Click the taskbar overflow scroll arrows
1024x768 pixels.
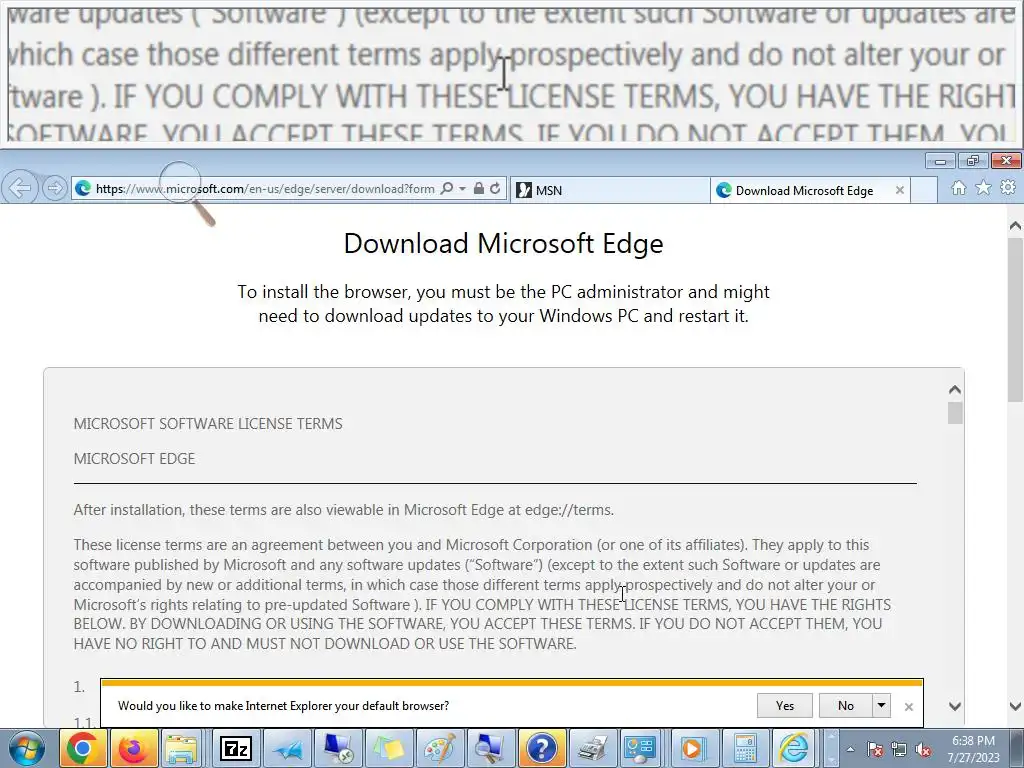pyautogui.click(x=831, y=748)
